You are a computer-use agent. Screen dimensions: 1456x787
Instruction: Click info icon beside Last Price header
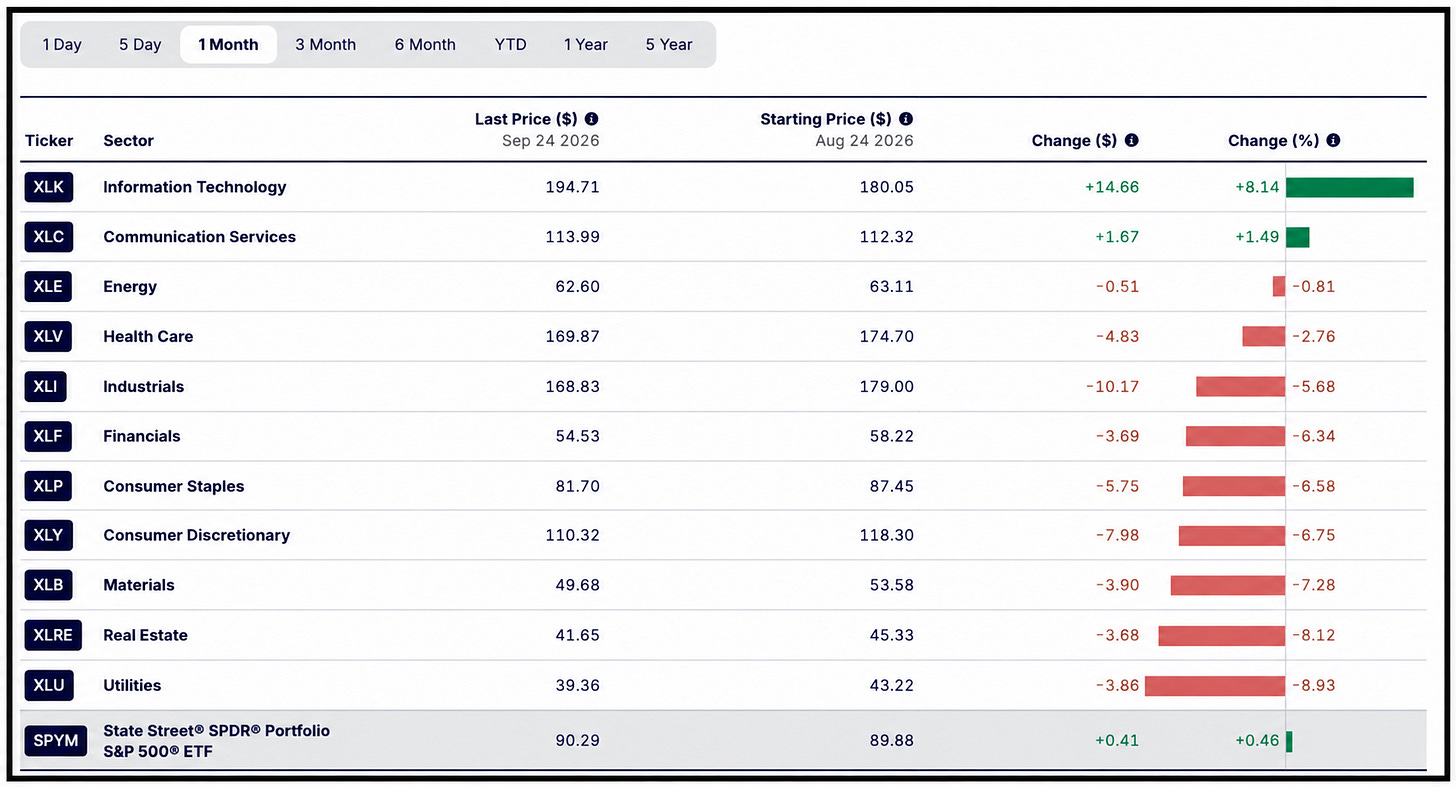(x=592, y=119)
